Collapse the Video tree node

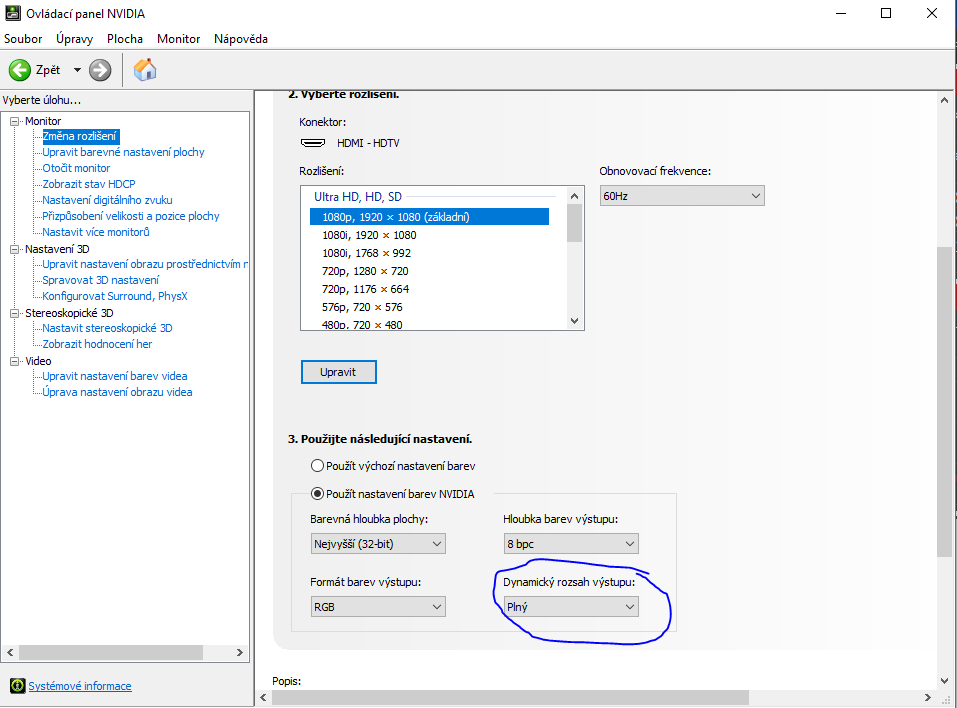coord(15,361)
